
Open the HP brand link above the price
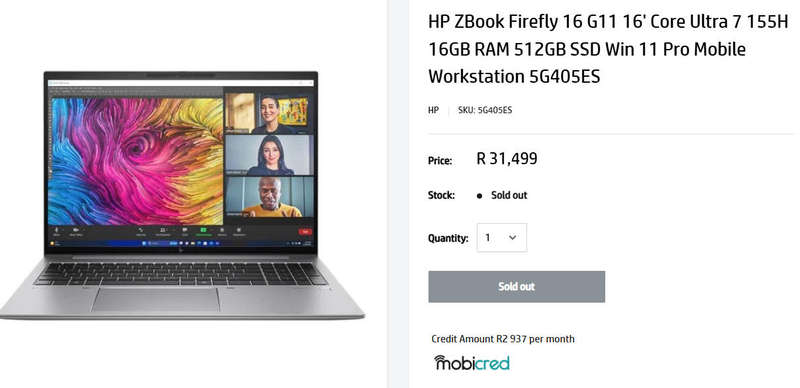[433, 109]
